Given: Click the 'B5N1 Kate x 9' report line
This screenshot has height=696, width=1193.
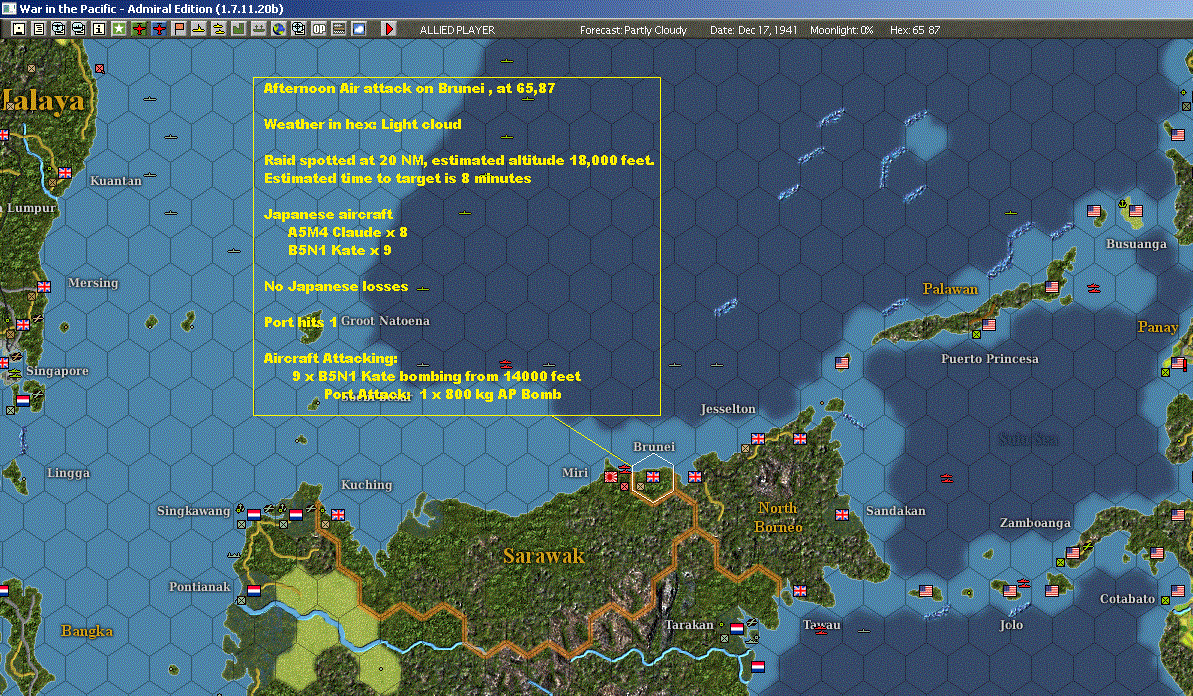Looking at the screenshot, I should coord(339,250).
